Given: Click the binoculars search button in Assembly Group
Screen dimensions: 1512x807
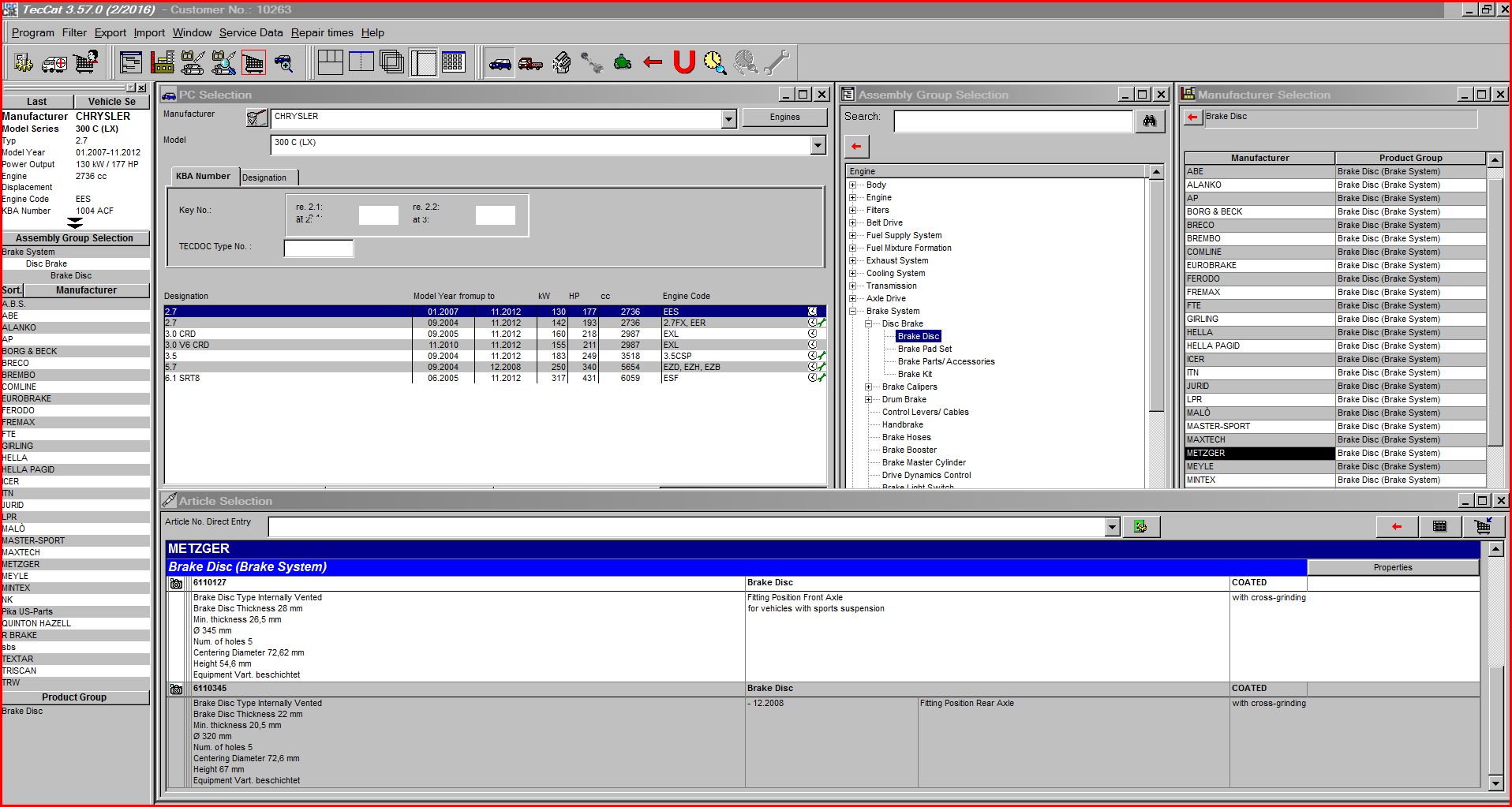Looking at the screenshot, I should coord(1150,121).
